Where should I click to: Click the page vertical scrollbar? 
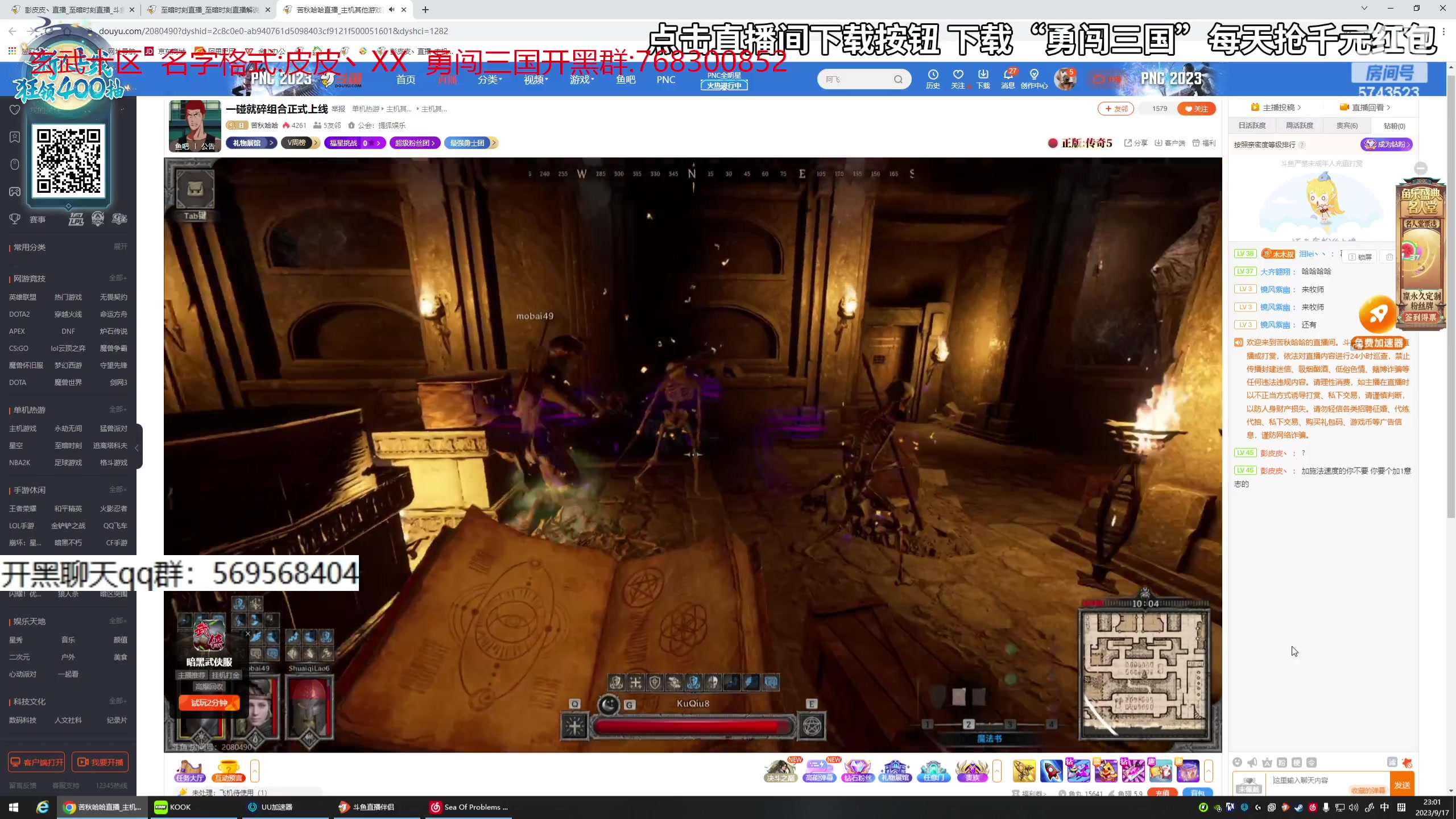click(1451, 296)
